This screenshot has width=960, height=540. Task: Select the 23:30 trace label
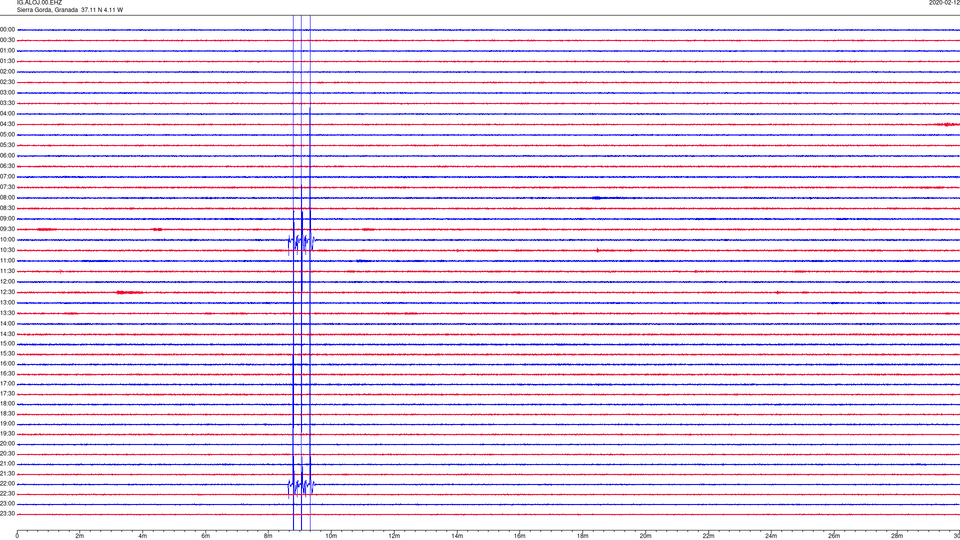[x=7, y=514]
